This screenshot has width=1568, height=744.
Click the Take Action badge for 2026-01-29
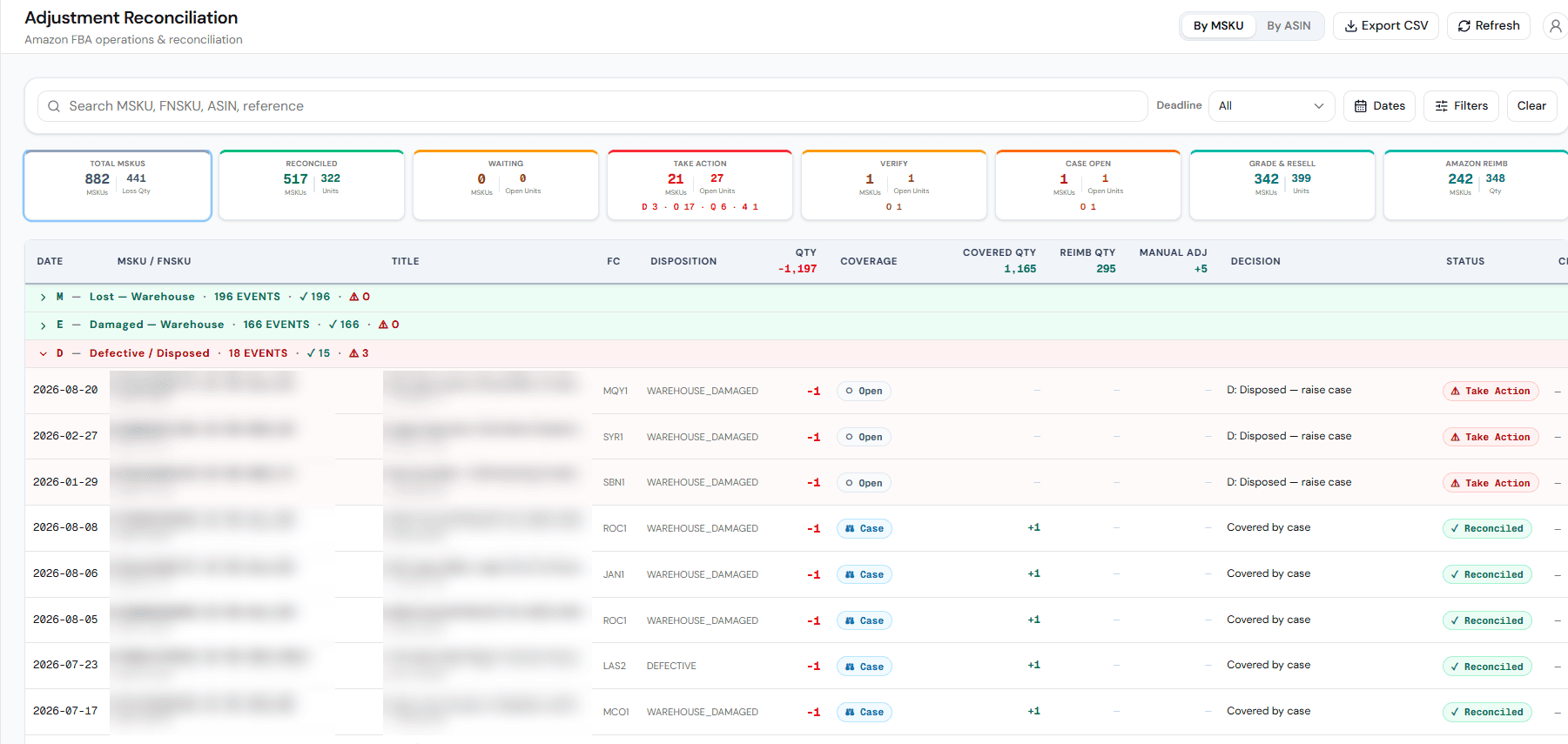tap(1491, 483)
